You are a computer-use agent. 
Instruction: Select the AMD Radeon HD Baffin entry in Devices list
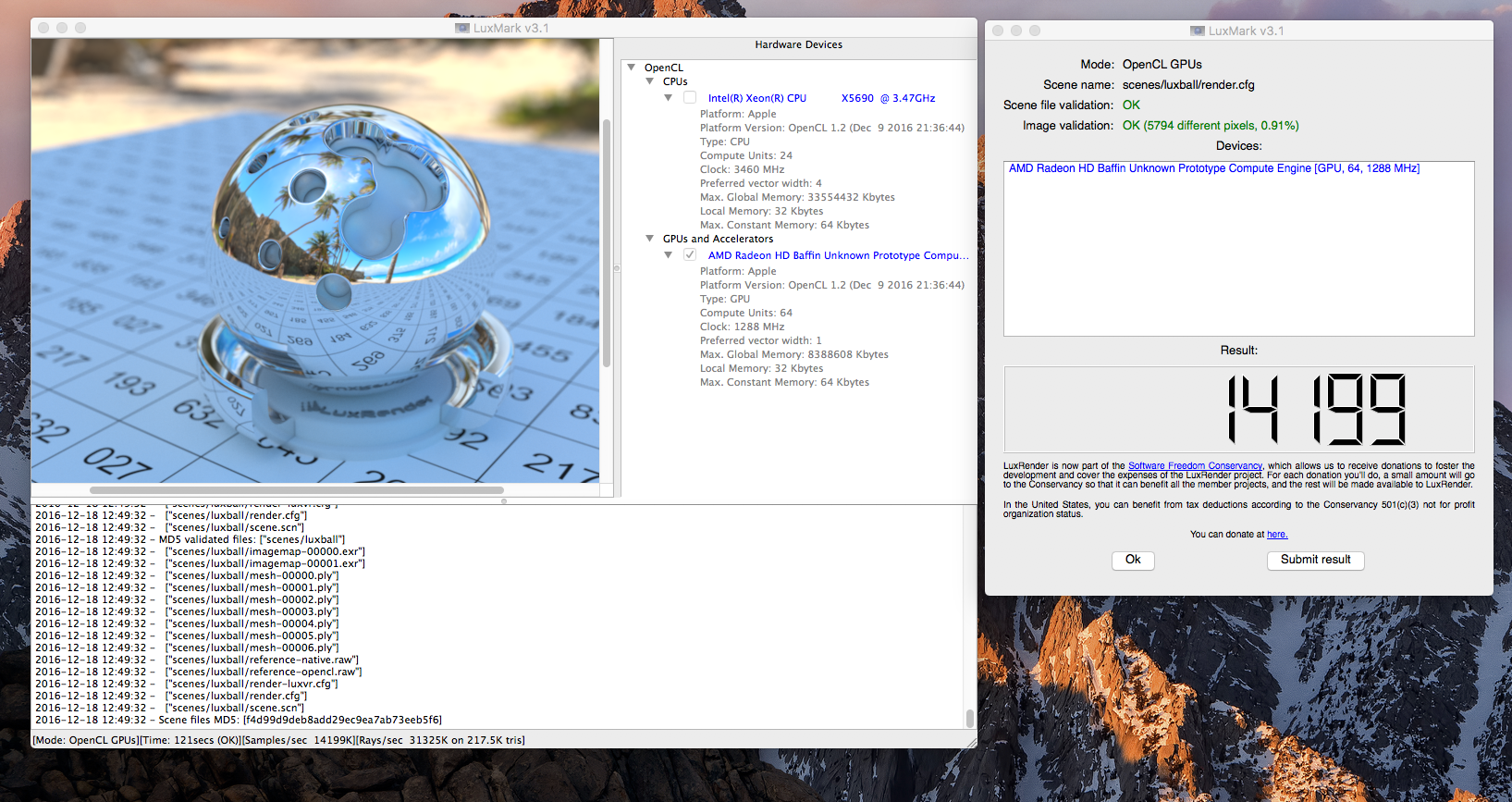pyautogui.click(x=1214, y=168)
